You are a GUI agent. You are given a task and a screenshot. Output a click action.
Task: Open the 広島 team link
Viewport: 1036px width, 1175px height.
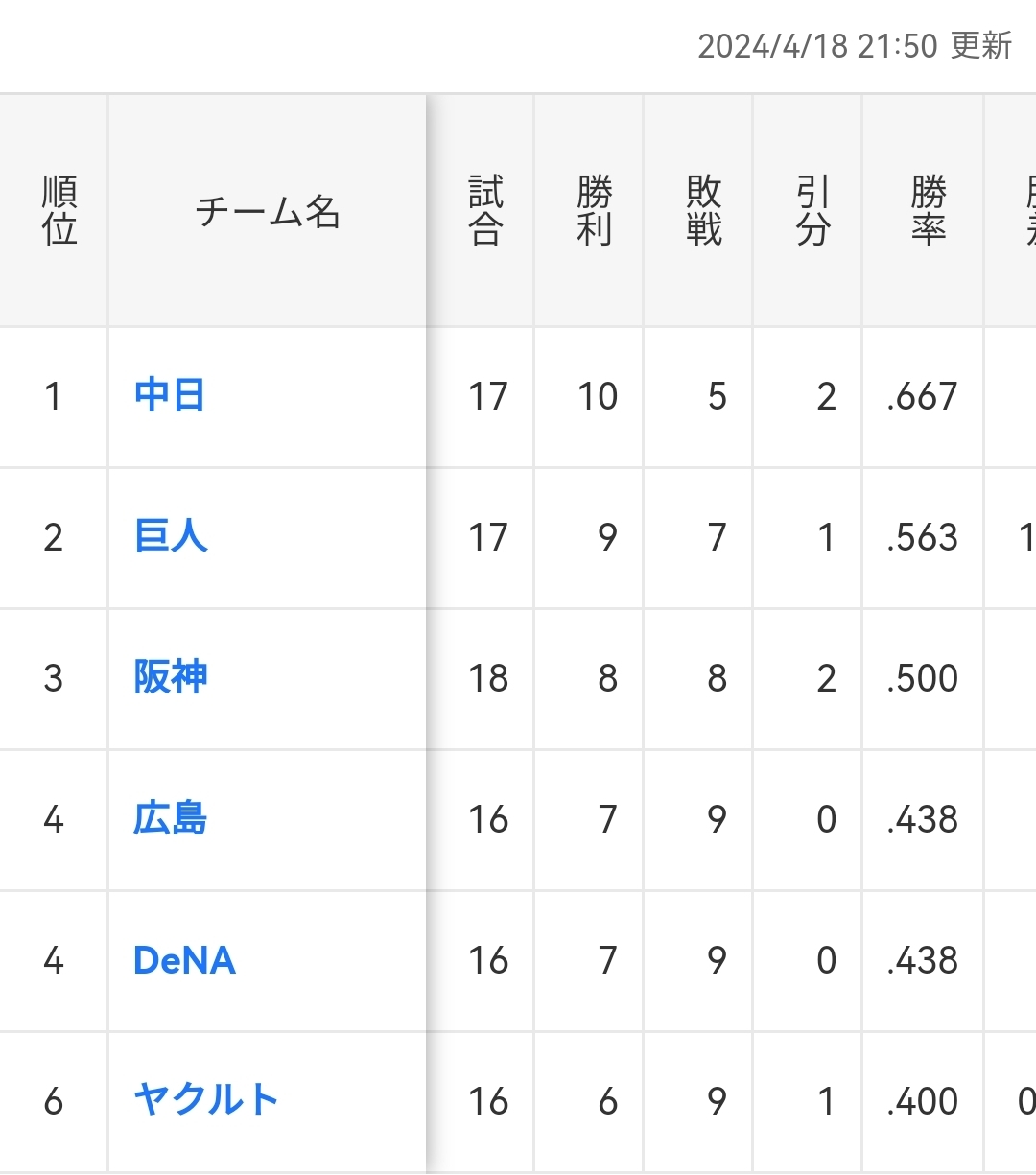click(171, 818)
